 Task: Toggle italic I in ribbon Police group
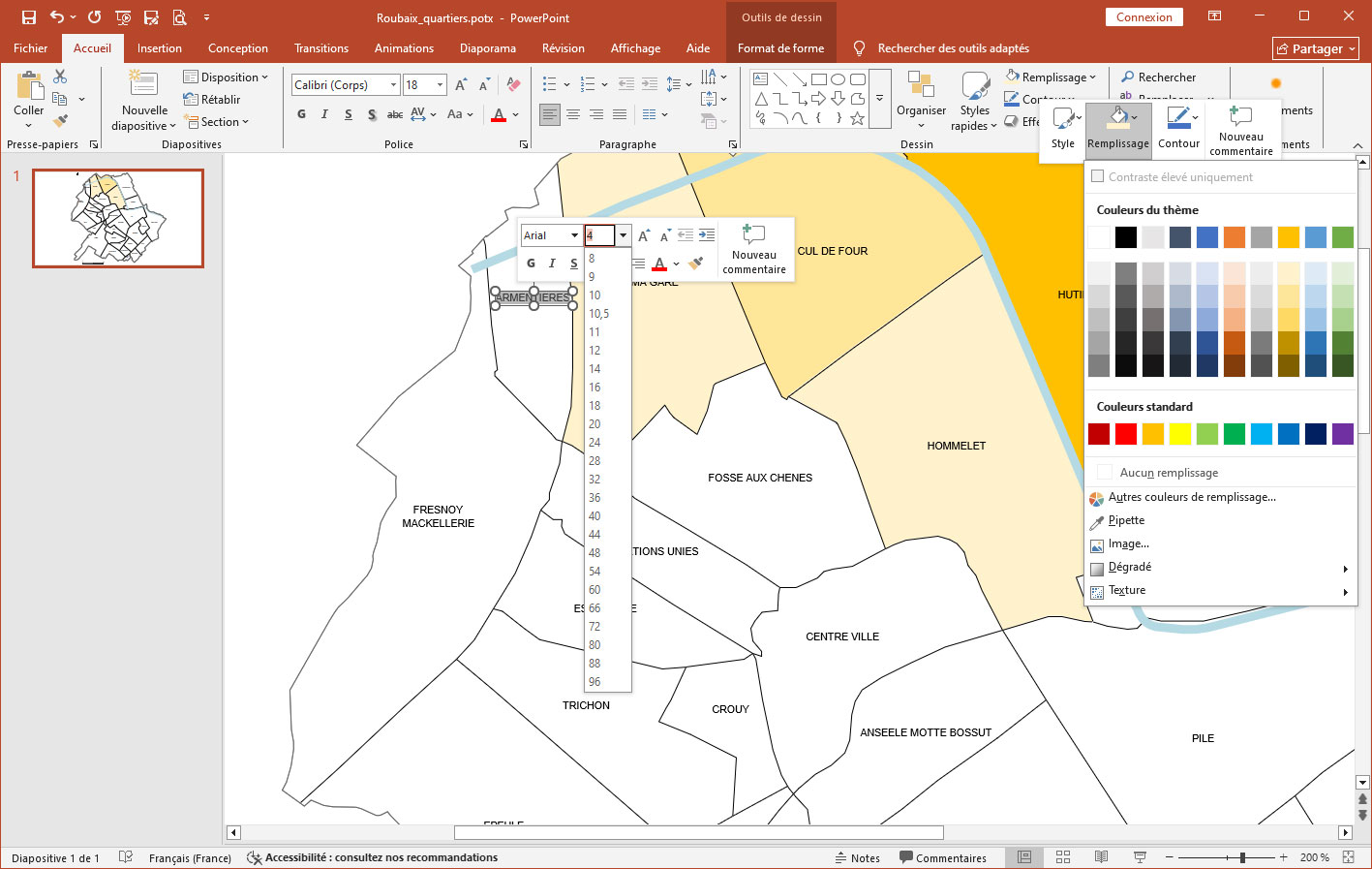click(324, 114)
